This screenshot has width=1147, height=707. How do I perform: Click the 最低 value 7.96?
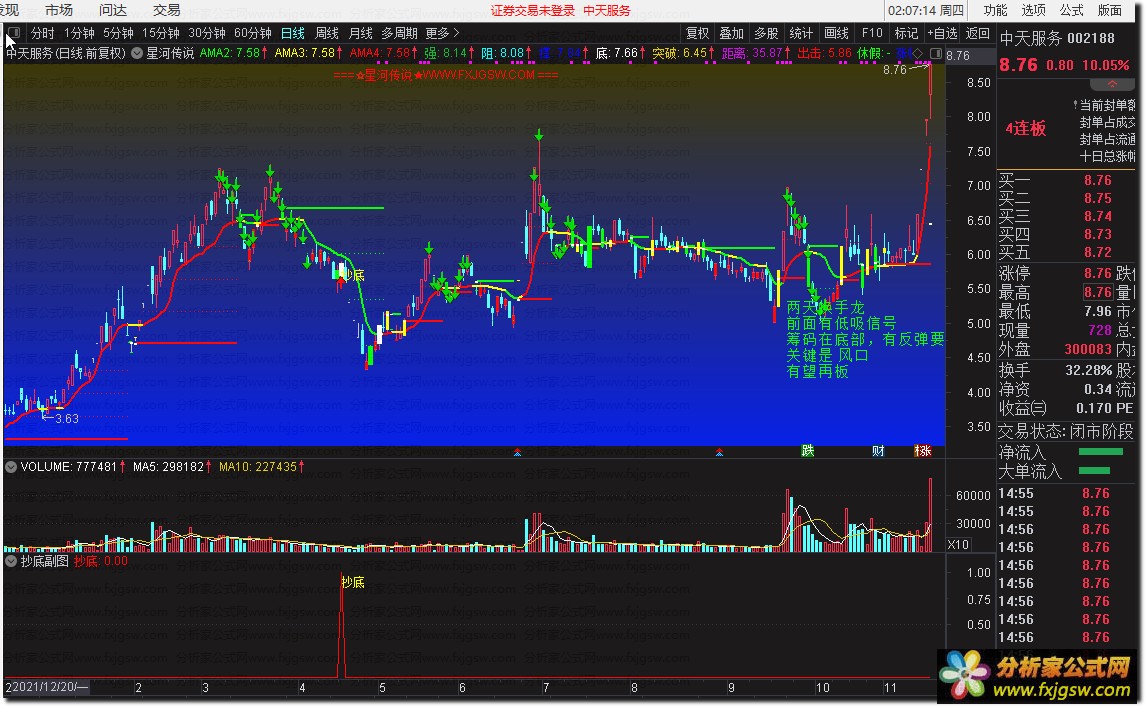click(1097, 311)
